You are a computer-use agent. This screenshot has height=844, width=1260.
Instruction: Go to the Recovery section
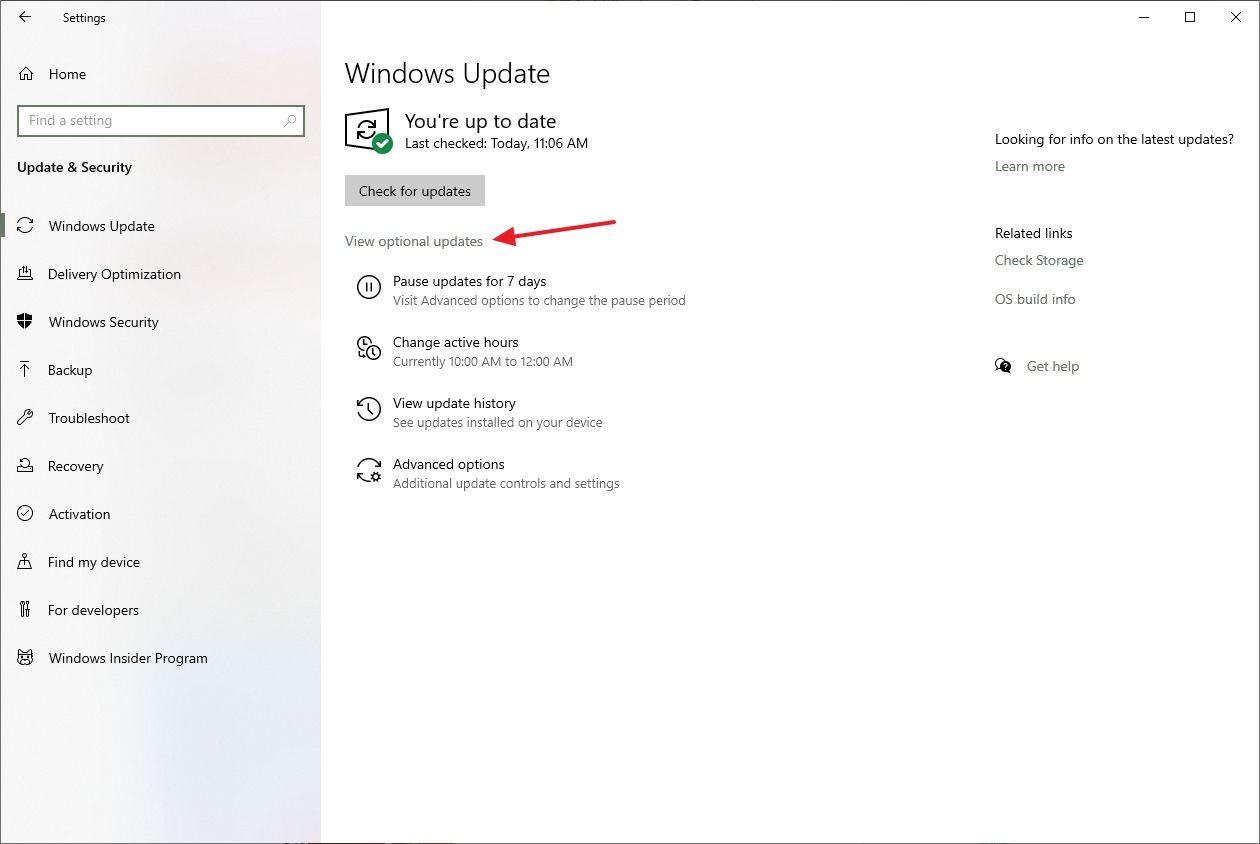pos(75,466)
